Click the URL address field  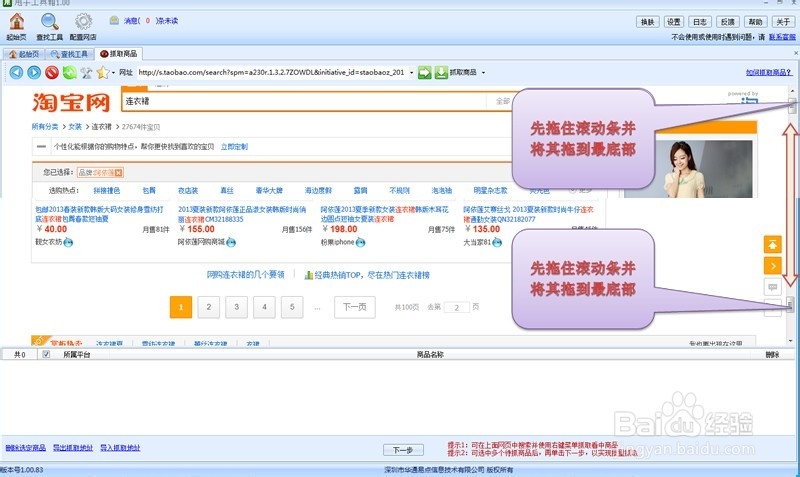click(x=272, y=72)
